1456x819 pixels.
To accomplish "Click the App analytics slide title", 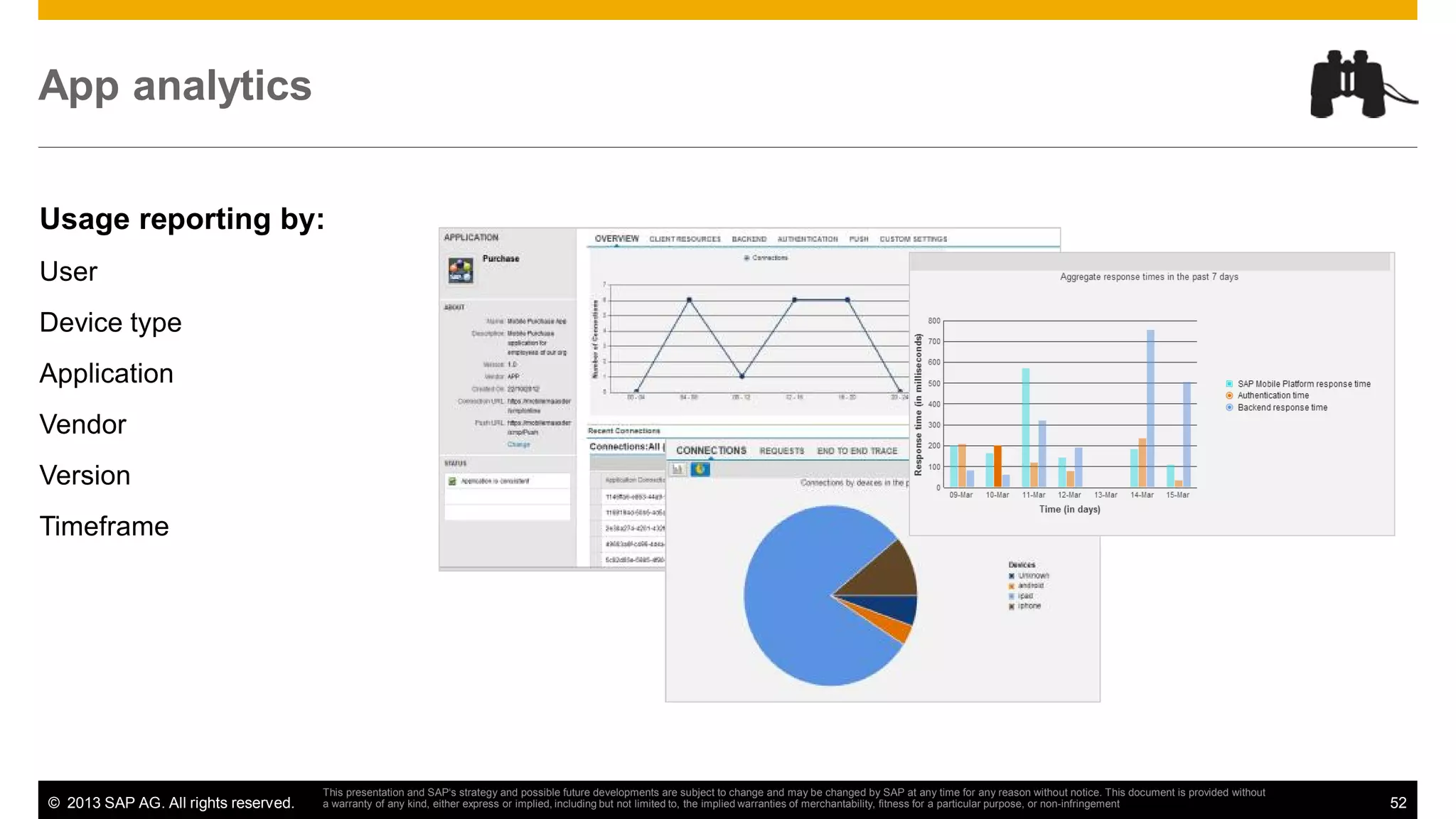I will point(176,87).
